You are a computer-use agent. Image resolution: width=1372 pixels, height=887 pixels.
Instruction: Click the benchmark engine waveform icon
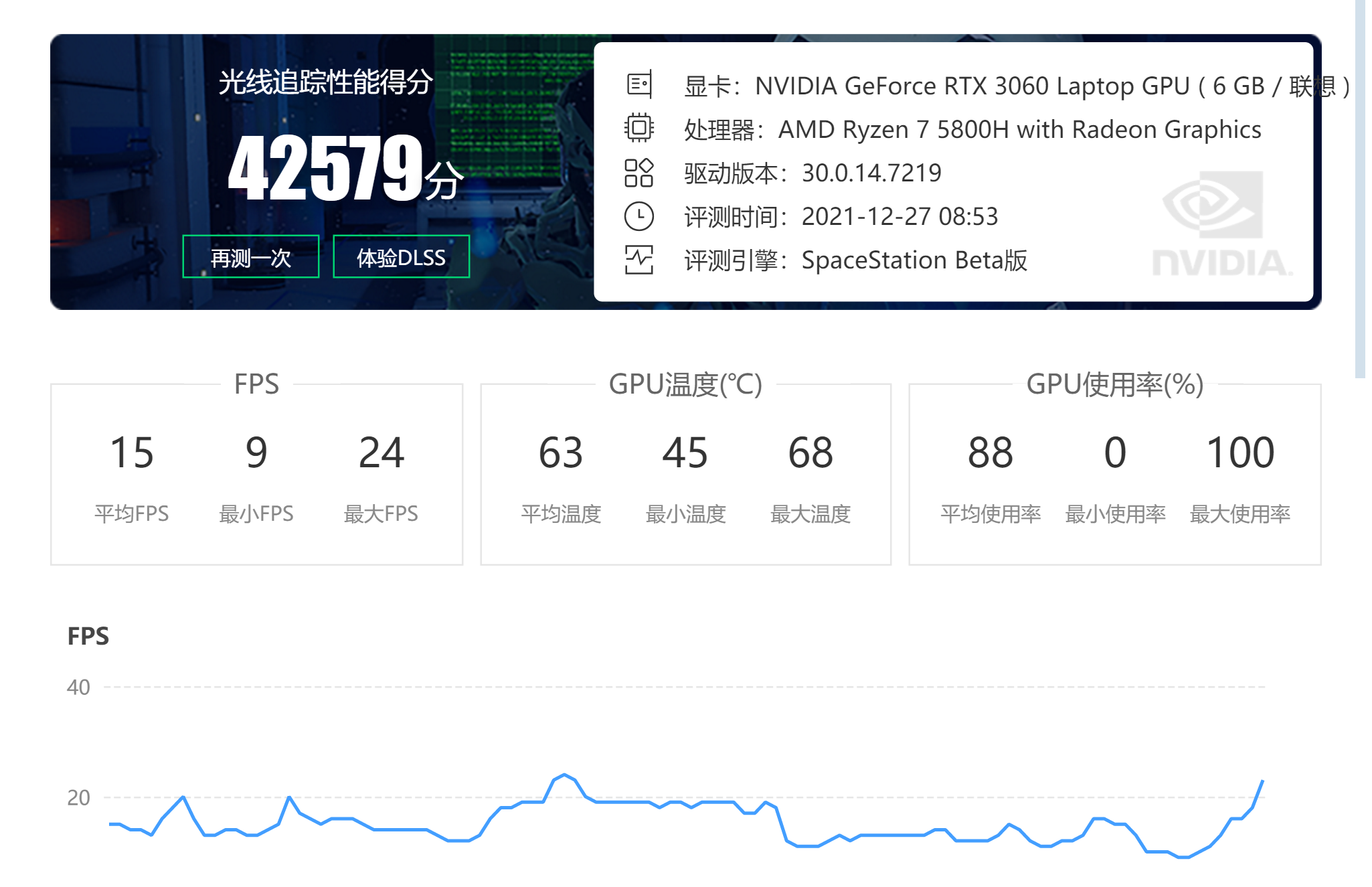tap(639, 260)
